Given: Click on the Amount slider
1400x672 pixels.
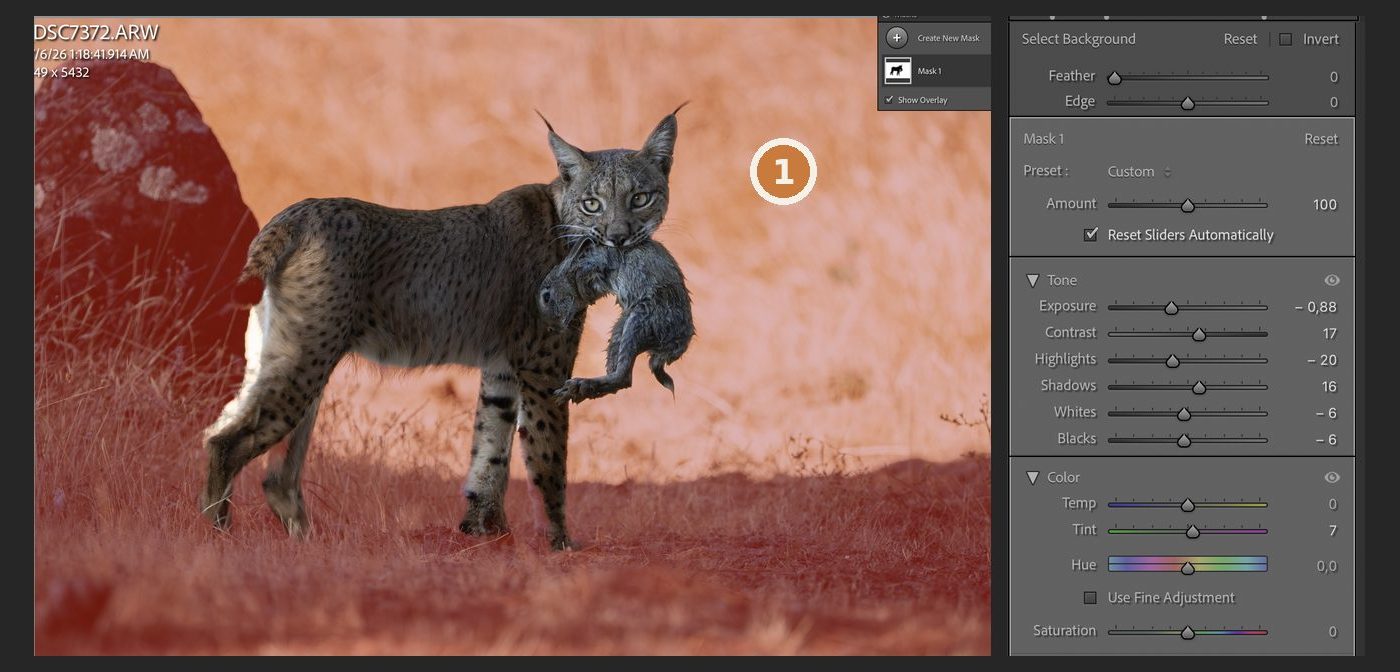Looking at the screenshot, I should click(x=1187, y=205).
